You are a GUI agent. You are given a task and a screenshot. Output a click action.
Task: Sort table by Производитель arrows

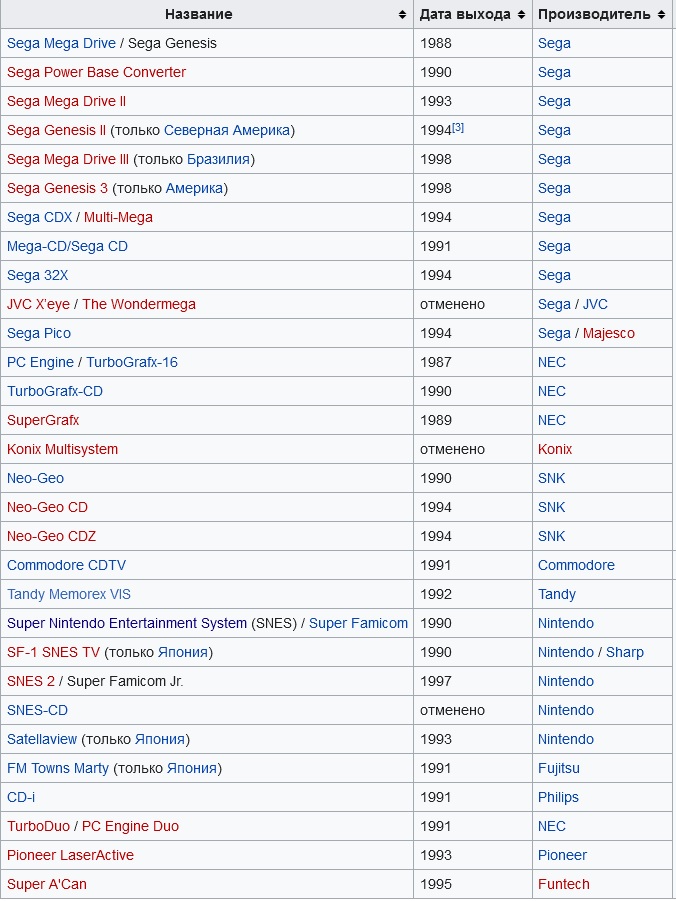pos(662,14)
